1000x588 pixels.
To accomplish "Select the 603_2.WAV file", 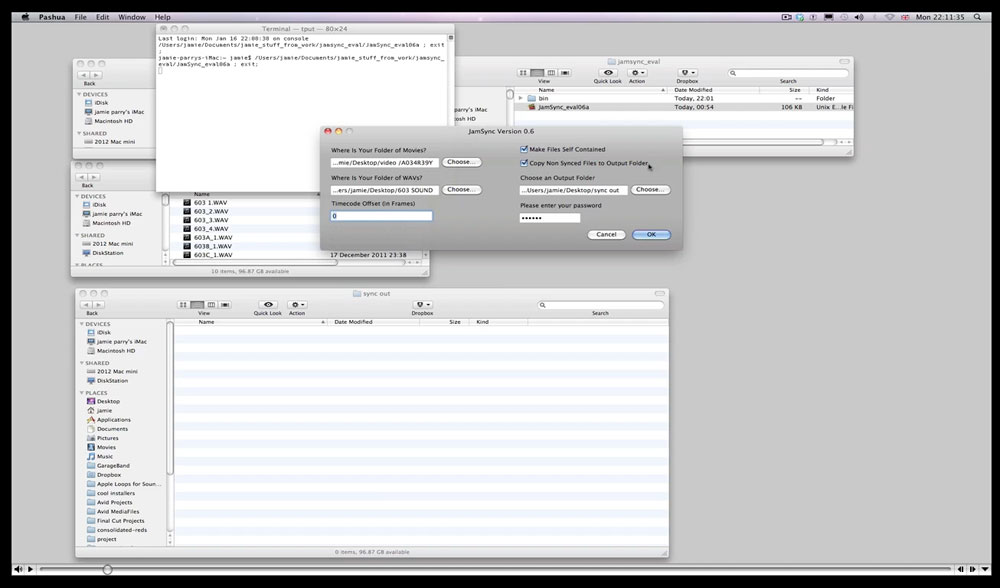I will pyautogui.click(x=211, y=211).
